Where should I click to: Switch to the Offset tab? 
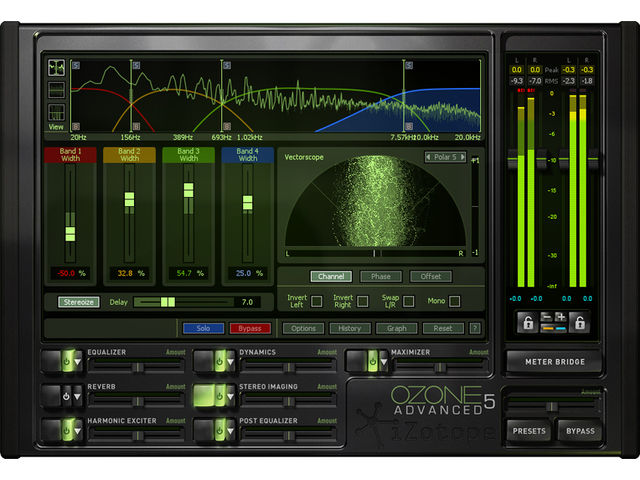coord(431,276)
